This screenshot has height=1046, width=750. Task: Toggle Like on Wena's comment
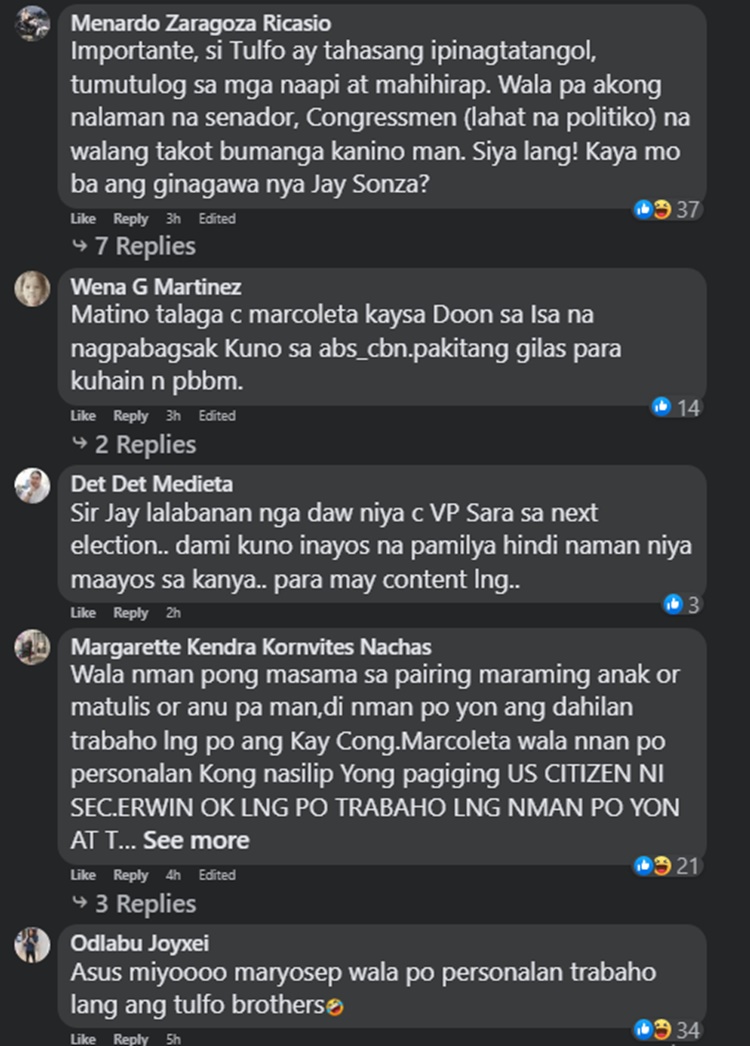(x=82, y=415)
